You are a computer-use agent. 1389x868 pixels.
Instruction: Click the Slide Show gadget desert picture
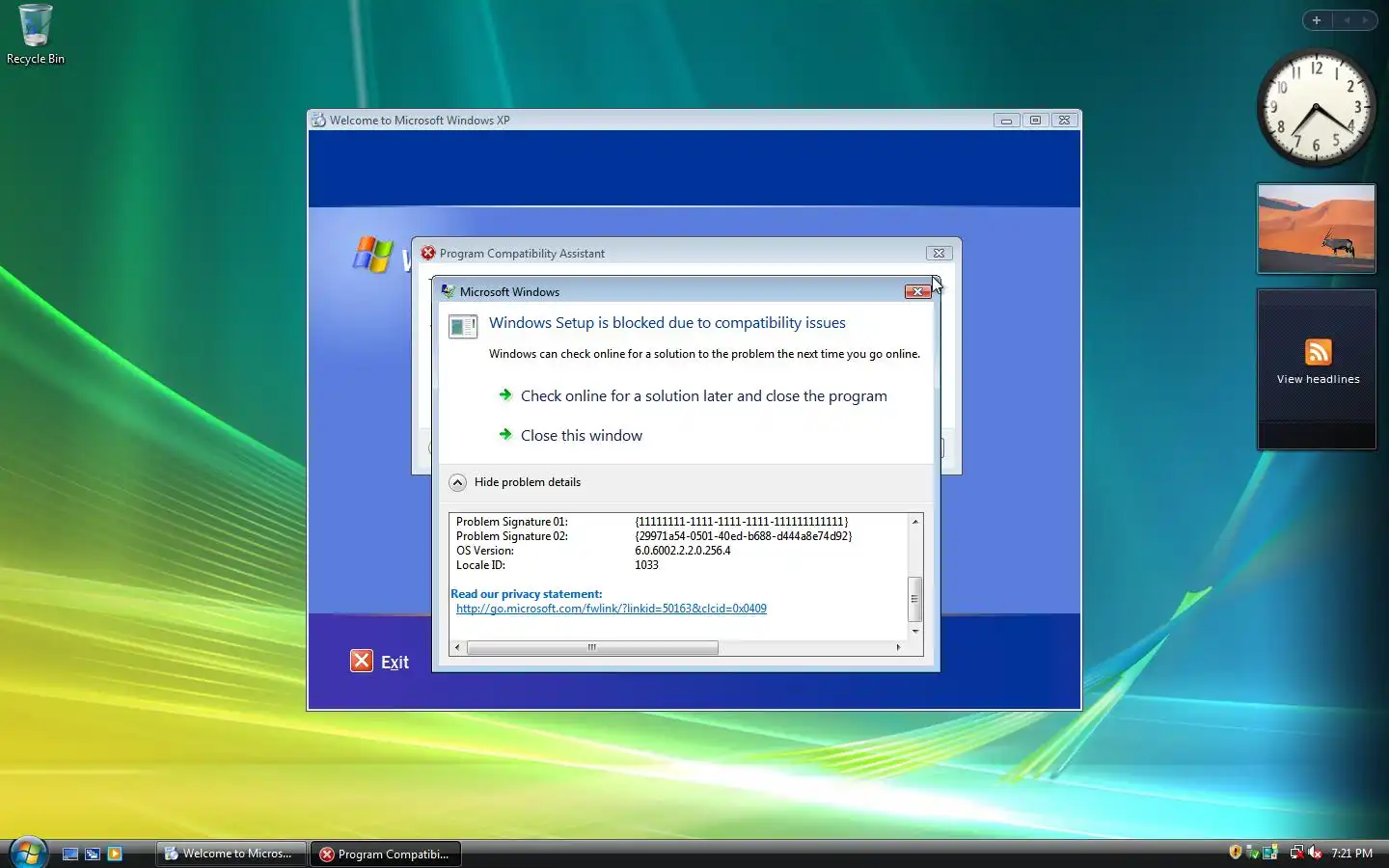(1316, 229)
